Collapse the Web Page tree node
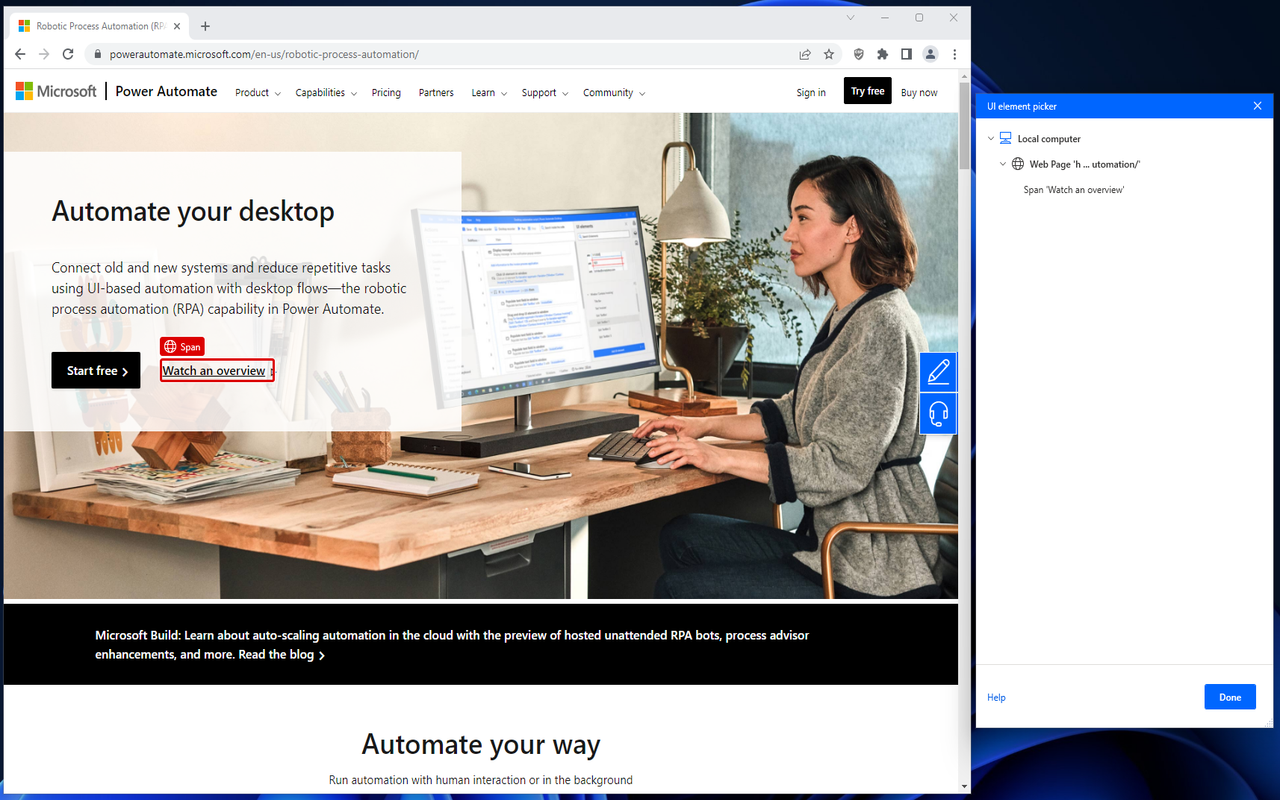This screenshot has width=1280, height=800. [1003, 163]
